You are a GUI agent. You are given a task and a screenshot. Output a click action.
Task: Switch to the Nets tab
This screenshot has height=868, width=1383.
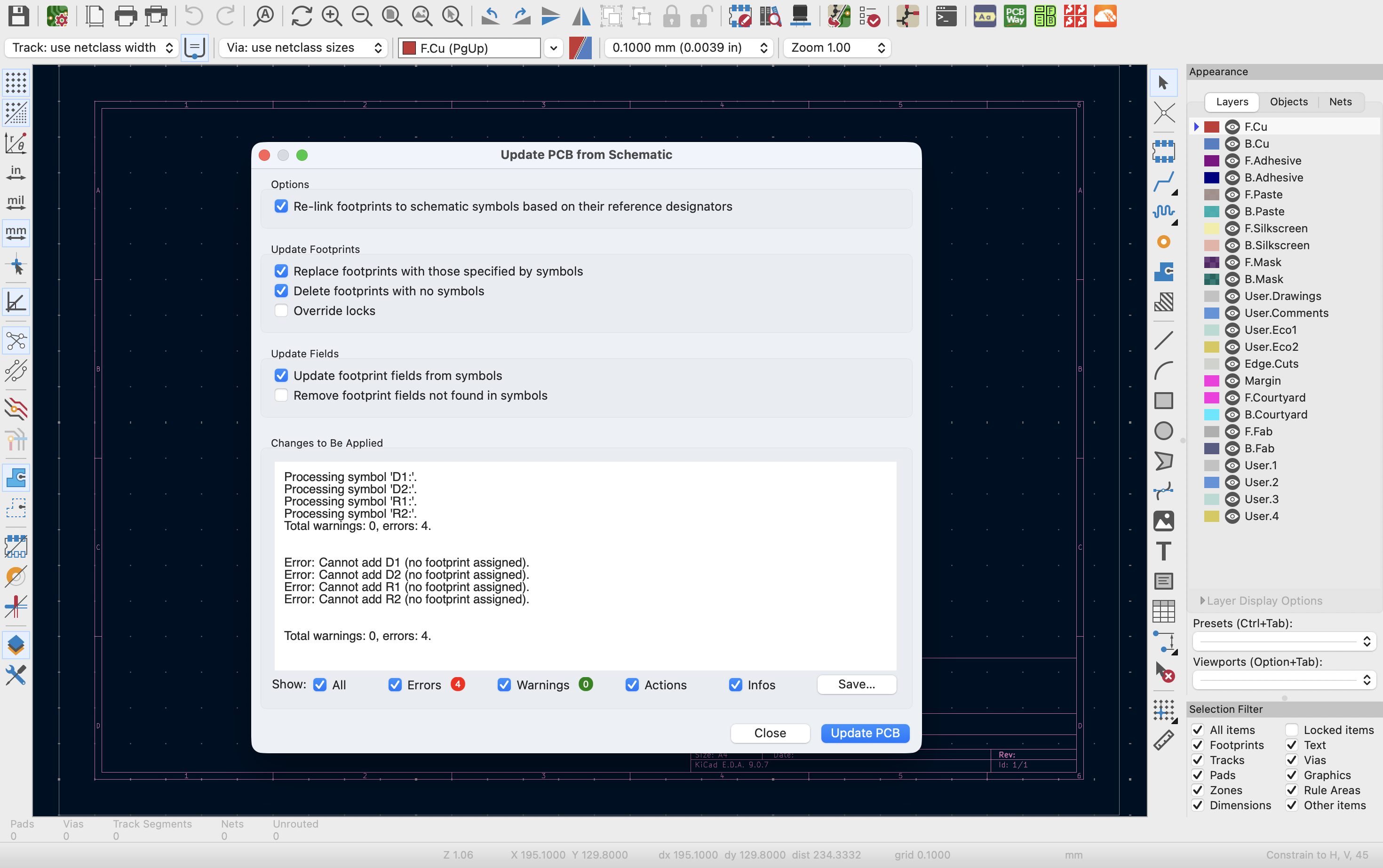pos(1340,102)
